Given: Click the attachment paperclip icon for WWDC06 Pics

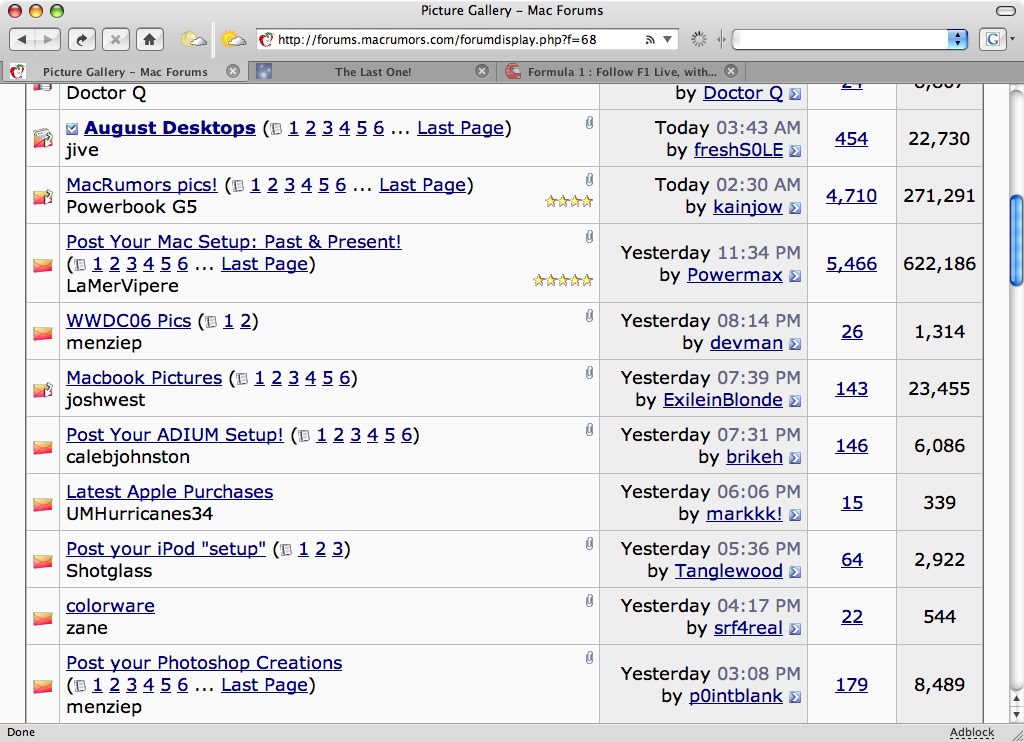Looking at the screenshot, I should [x=589, y=315].
